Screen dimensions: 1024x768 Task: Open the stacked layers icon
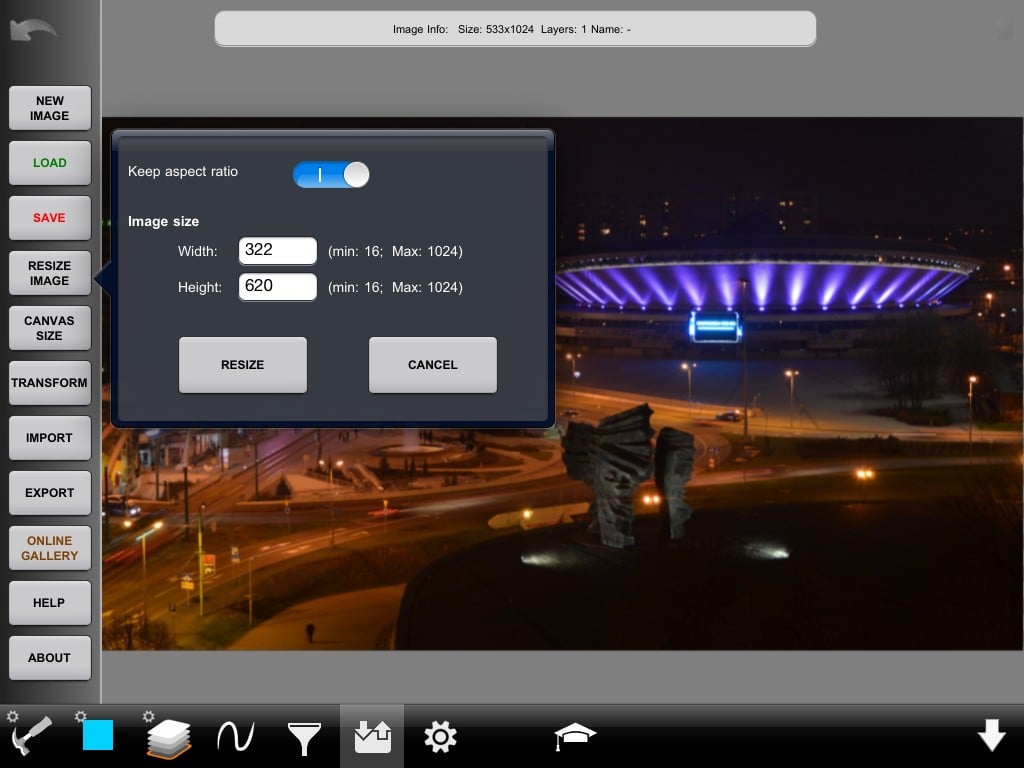point(168,739)
